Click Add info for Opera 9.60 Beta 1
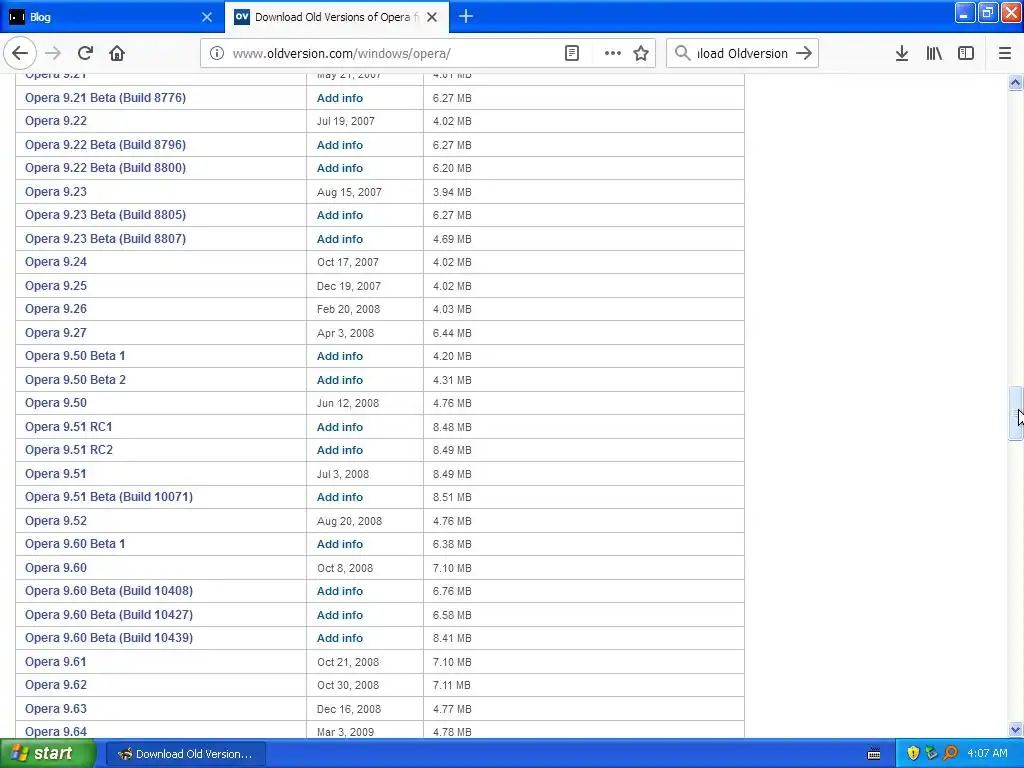This screenshot has height=768, width=1024. point(340,544)
